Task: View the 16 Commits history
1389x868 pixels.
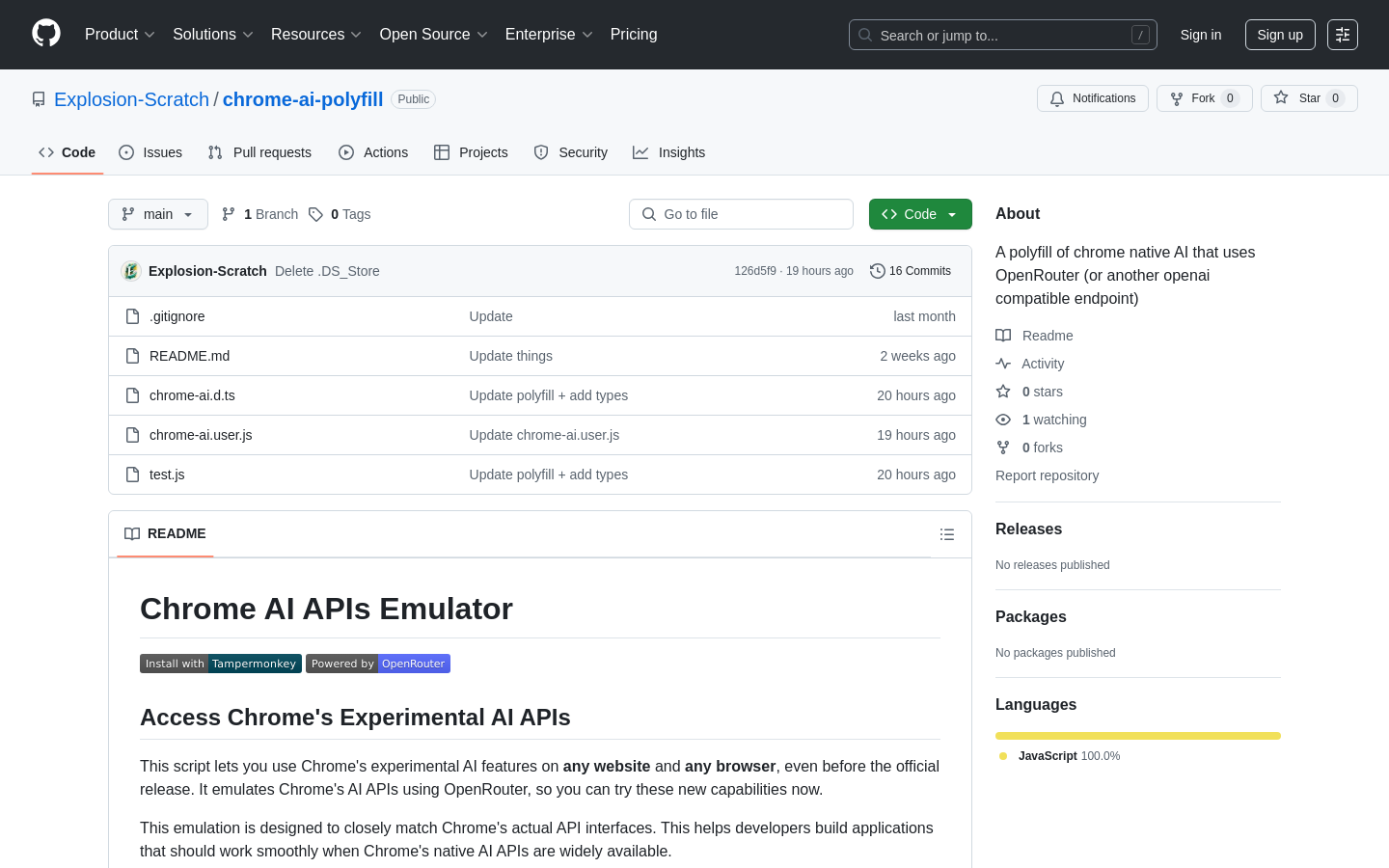Action: pos(911,271)
